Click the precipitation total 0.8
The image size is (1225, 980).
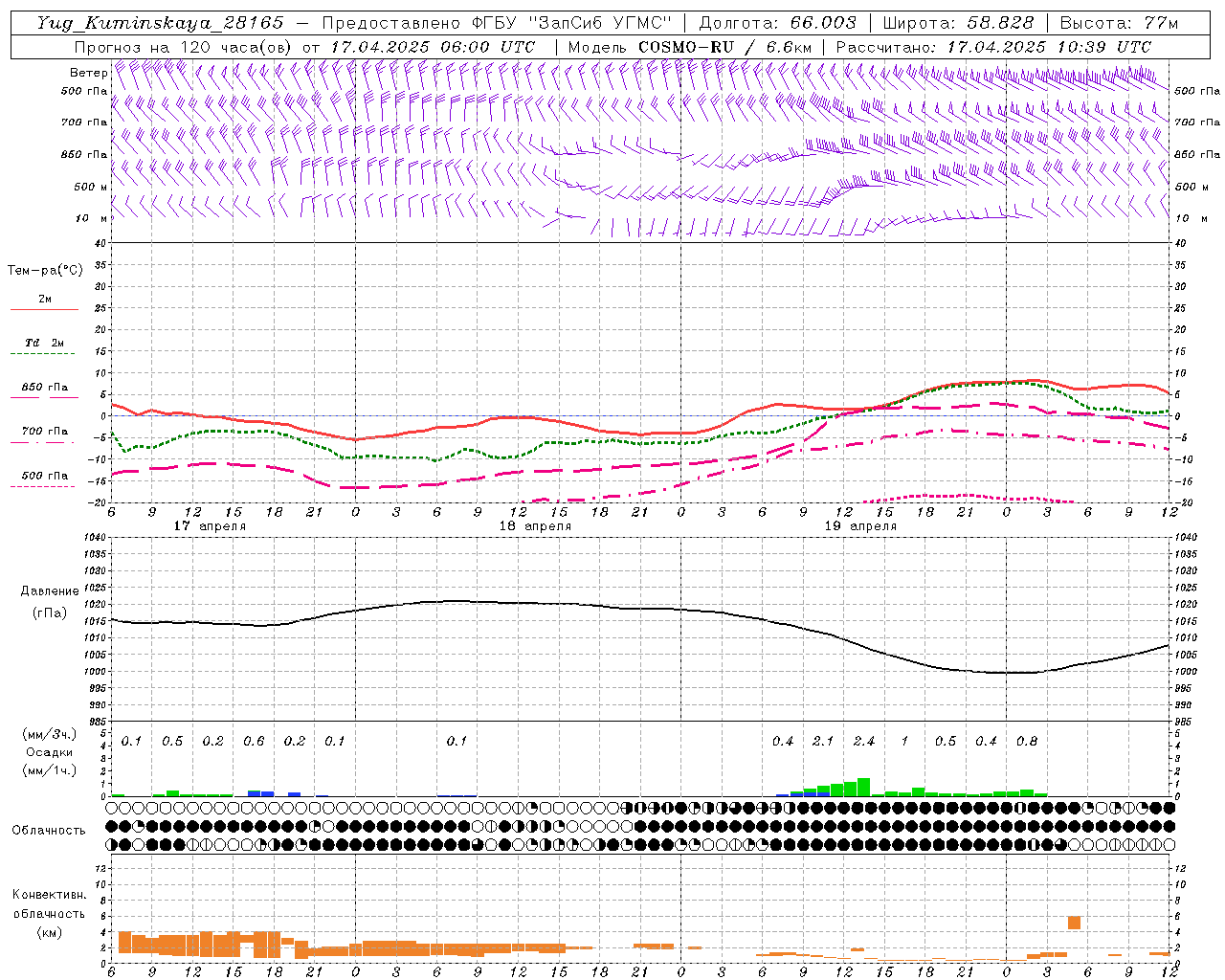[1027, 742]
